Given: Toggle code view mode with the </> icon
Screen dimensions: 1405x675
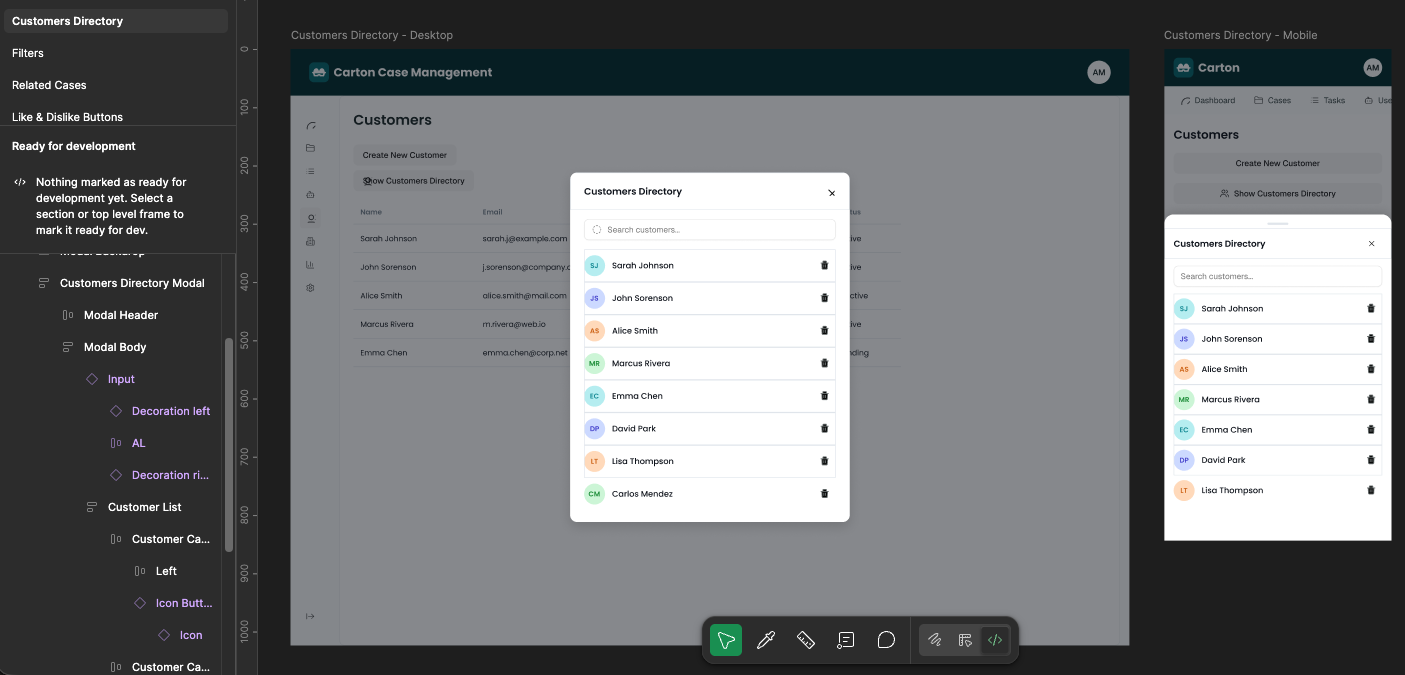Looking at the screenshot, I should click(x=995, y=639).
